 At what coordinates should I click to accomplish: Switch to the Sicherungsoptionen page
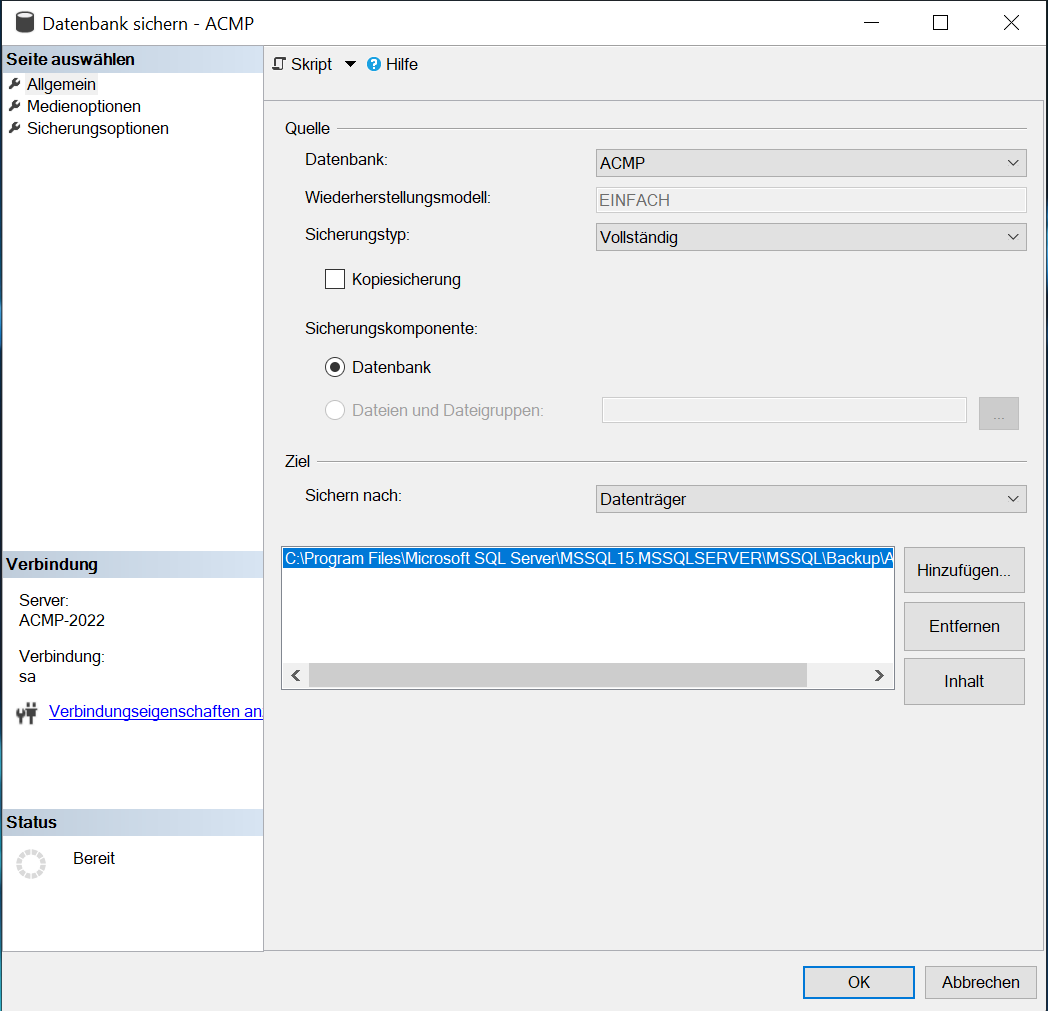click(98, 128)
